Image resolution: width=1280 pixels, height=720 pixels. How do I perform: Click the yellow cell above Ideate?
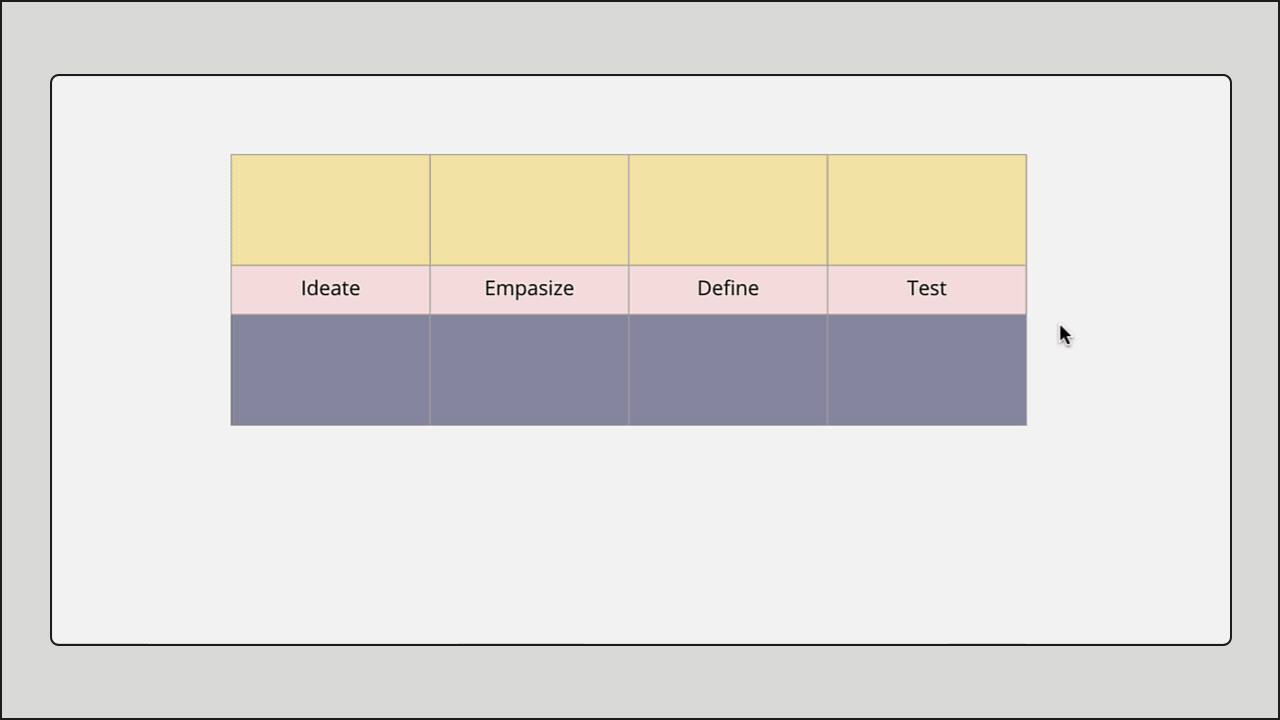point(330,210)
